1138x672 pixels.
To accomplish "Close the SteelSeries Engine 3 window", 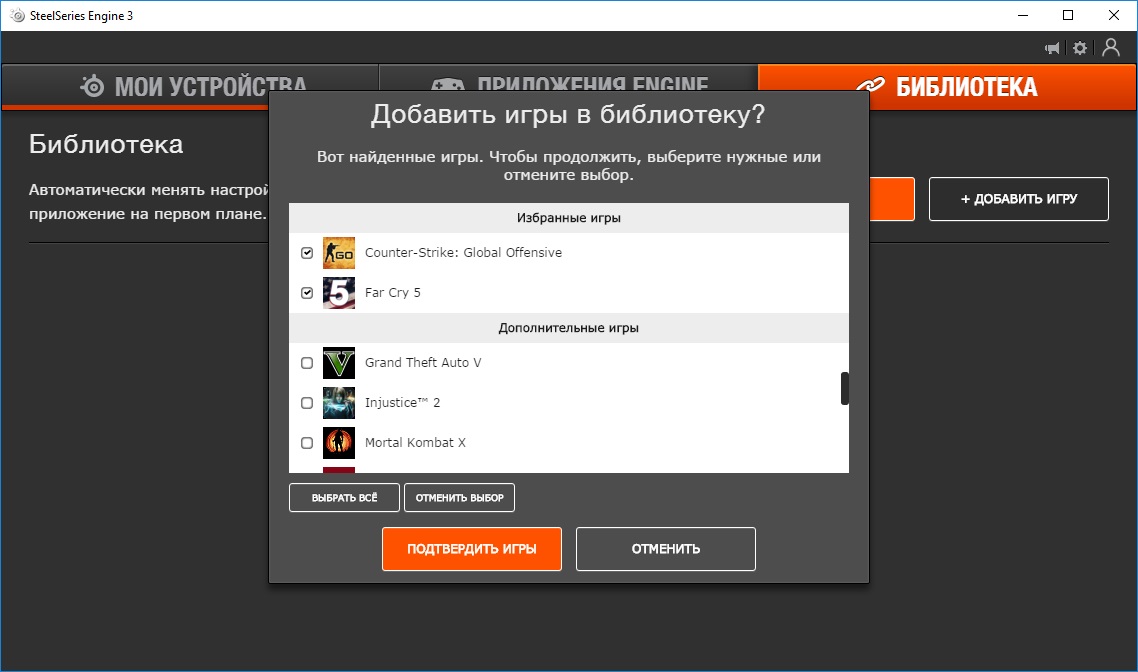I will tap(1113, 15).
